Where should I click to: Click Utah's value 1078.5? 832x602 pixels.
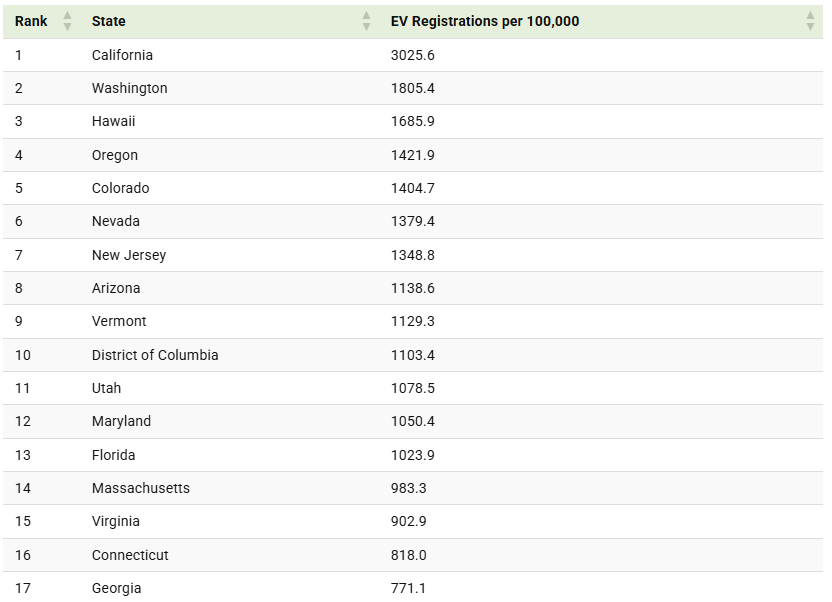click(x=412, y=388)
